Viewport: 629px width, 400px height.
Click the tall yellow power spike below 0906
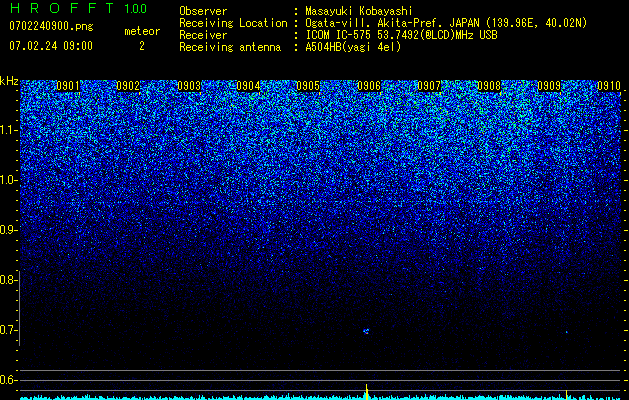pyautogui.click(x=367, y=392)
